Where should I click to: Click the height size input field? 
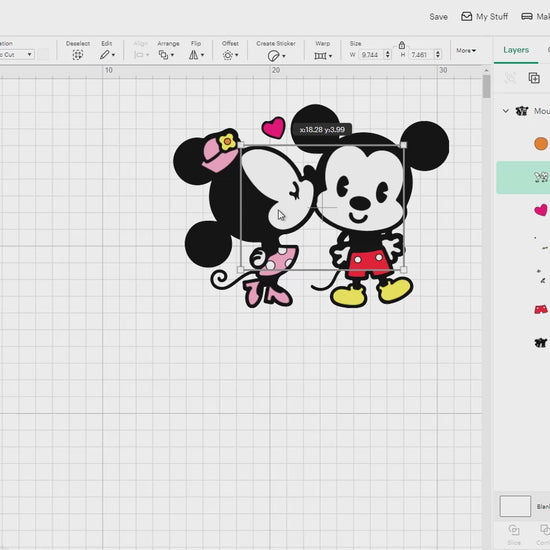420,55
